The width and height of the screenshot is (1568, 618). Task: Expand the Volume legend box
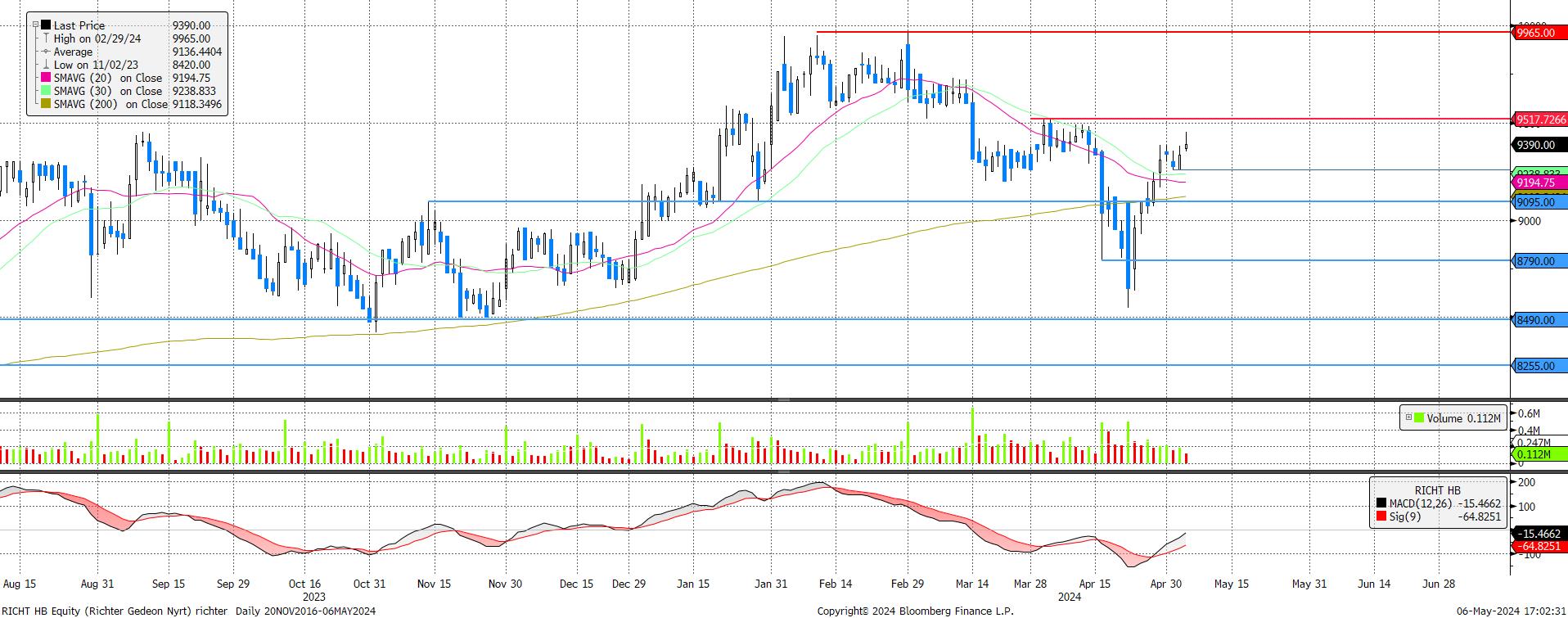(x=1408, y=417)
